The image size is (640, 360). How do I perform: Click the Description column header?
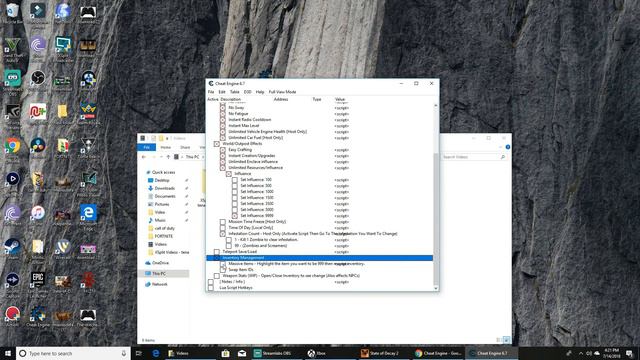pos(231,100)
